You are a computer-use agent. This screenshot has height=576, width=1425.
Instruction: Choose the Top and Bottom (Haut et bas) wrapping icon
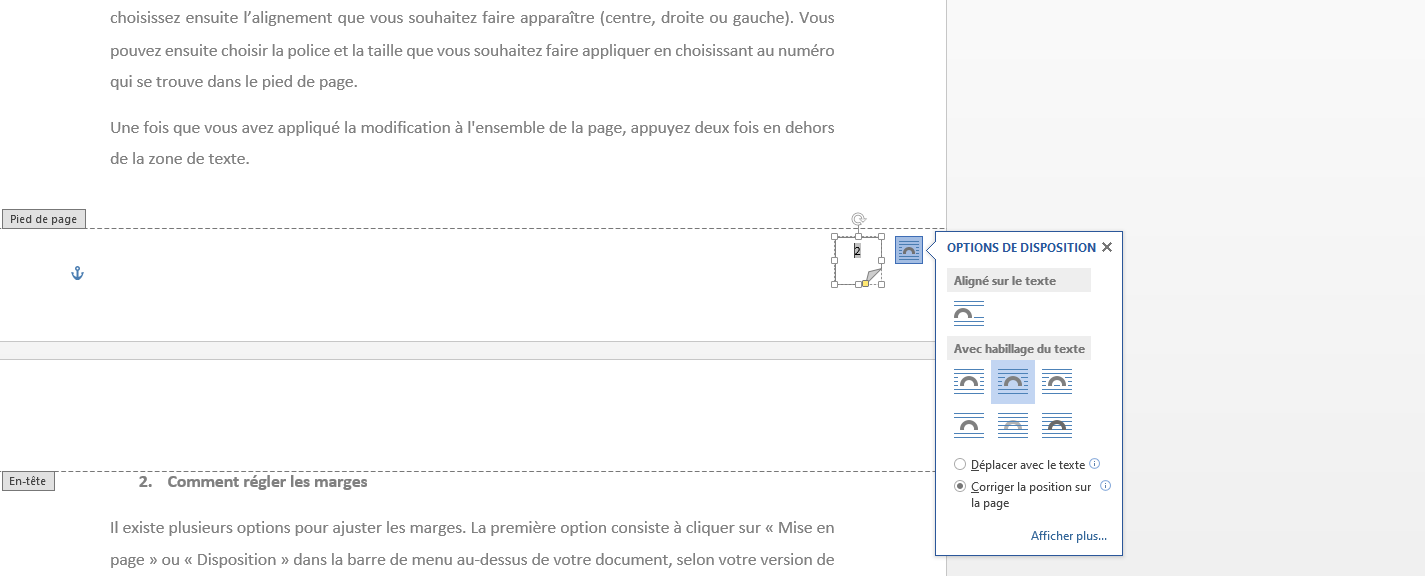click(x=969, y=426)
